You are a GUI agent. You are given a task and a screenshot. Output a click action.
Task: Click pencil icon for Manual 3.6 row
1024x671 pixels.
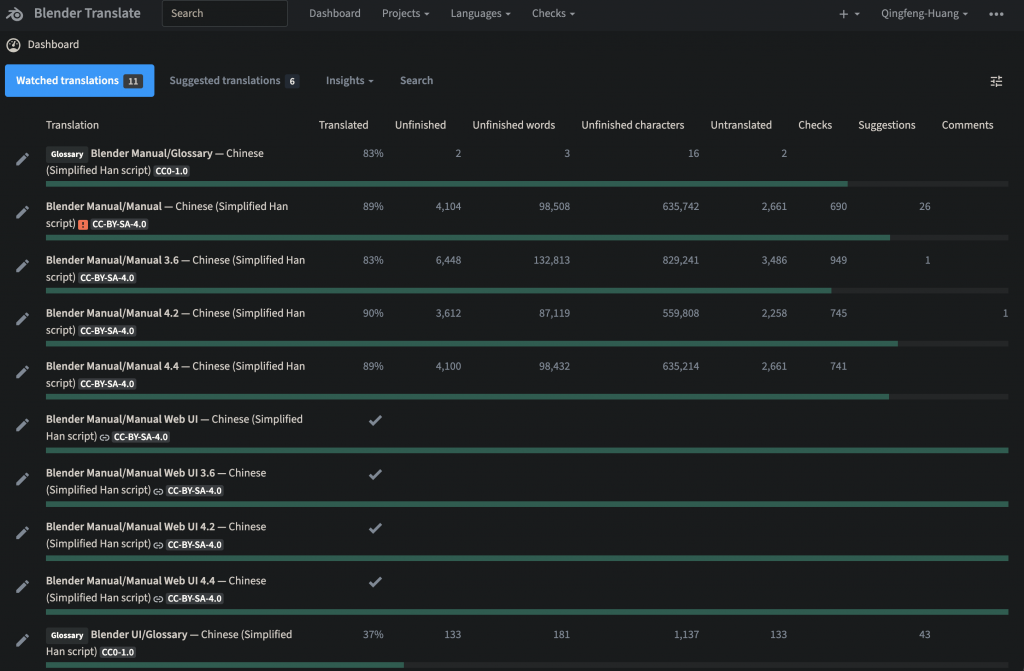(22, 265)
